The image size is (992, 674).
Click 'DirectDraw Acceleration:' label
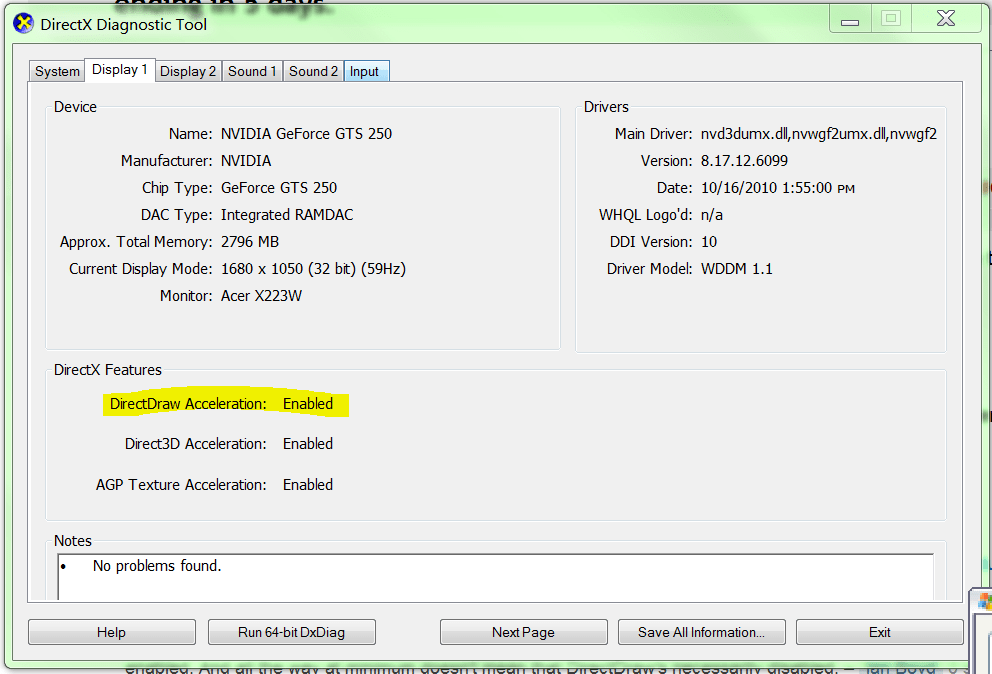188,404
